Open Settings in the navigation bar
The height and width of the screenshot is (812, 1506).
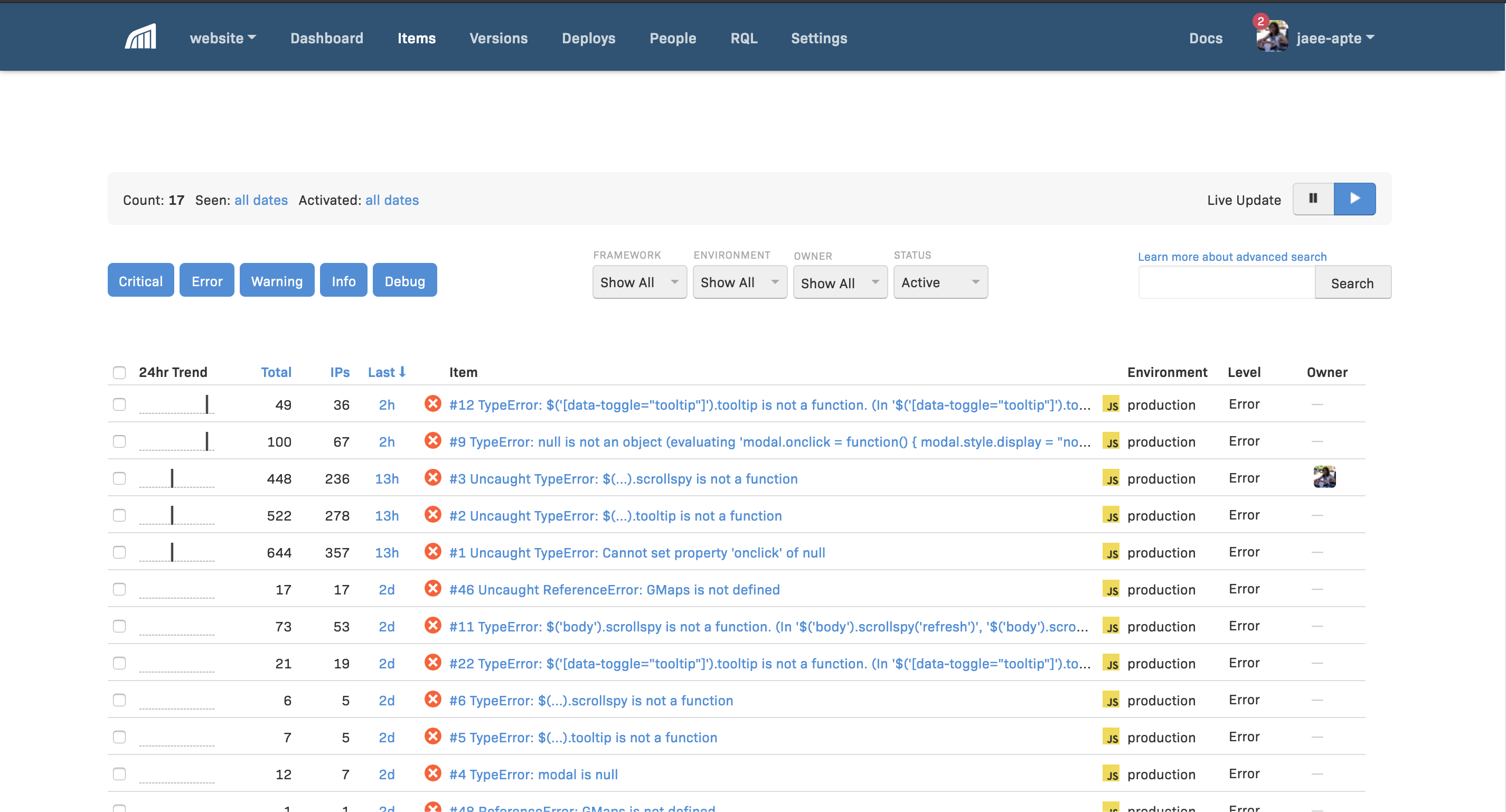[818, 38]
